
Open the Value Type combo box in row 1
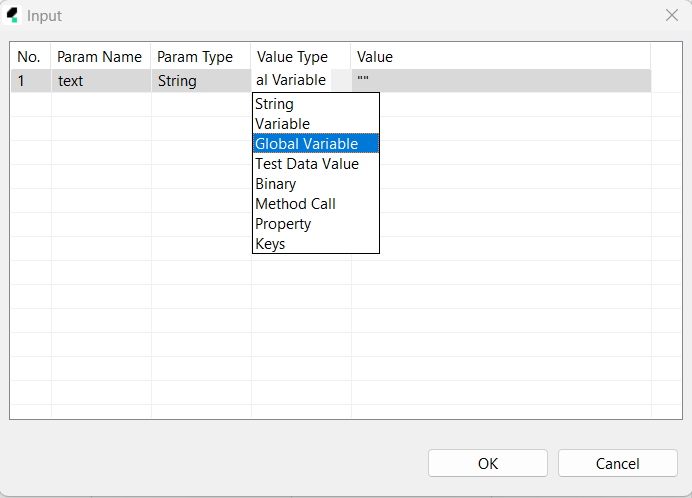pyautogui.click(x=300, y=81)
